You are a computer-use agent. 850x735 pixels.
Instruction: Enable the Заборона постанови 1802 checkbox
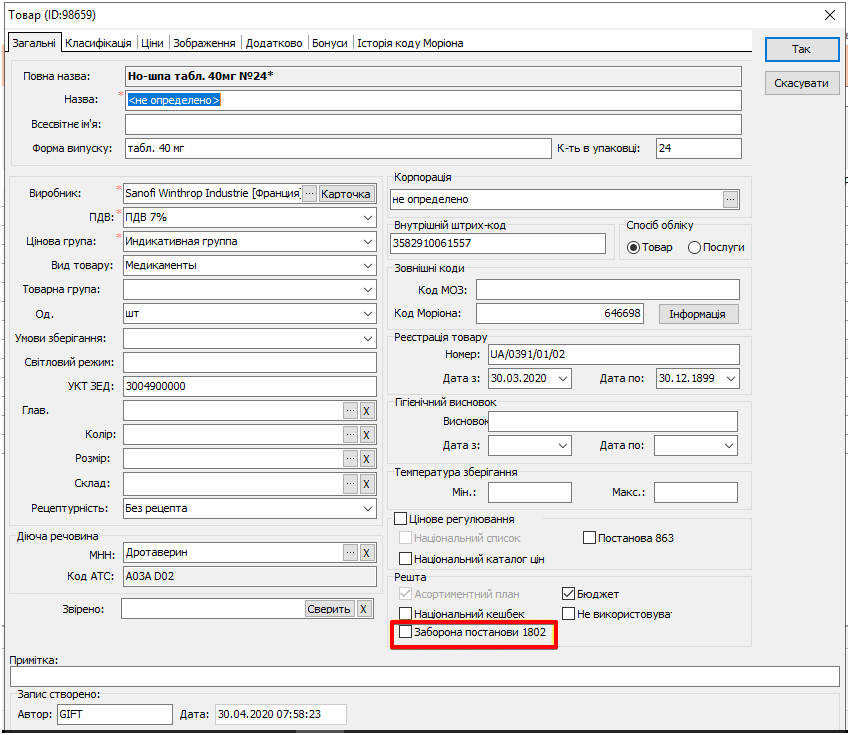pyautogui.click(x=405, y=633)
